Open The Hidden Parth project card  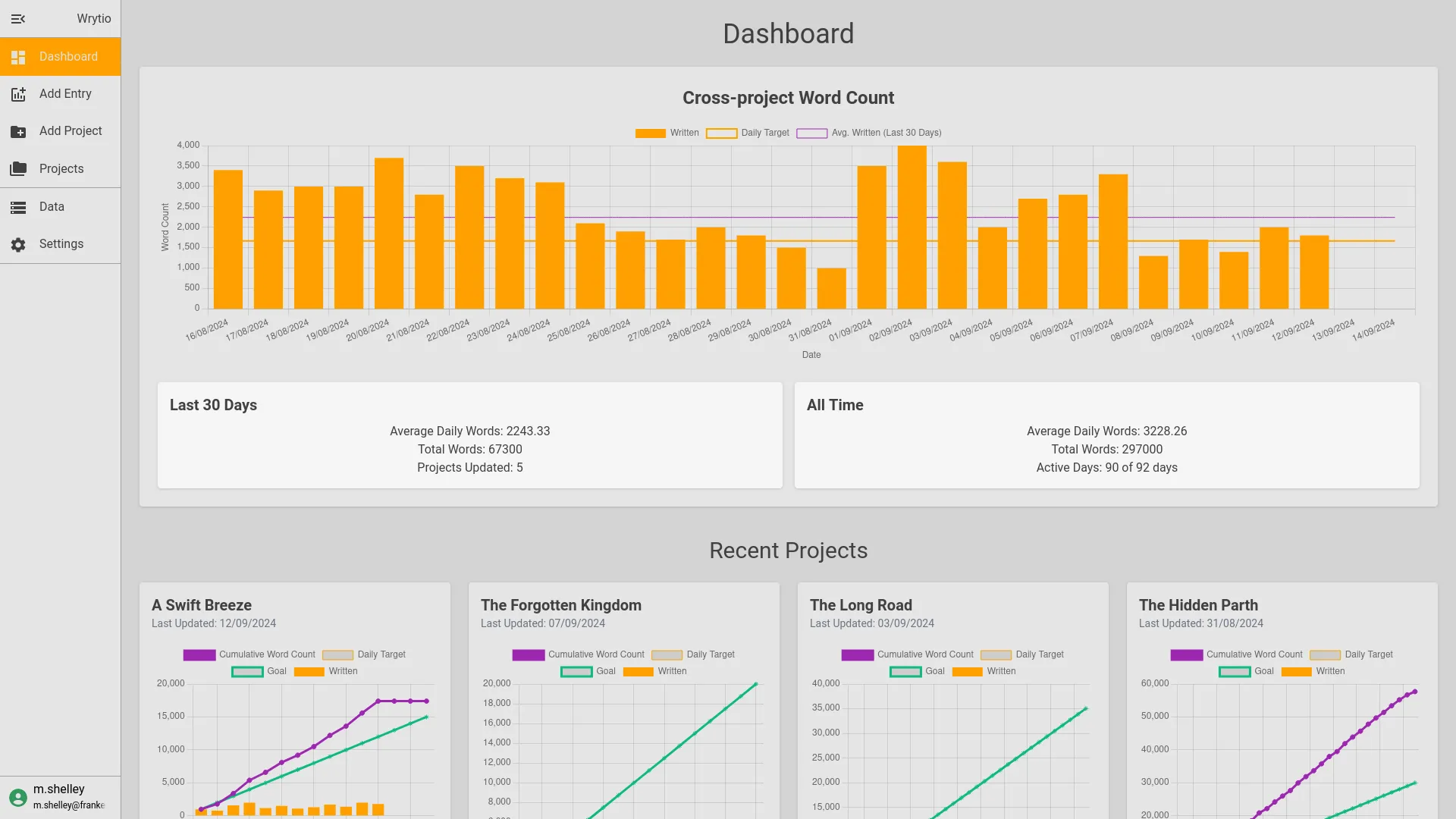click(x=1198, y=605)
